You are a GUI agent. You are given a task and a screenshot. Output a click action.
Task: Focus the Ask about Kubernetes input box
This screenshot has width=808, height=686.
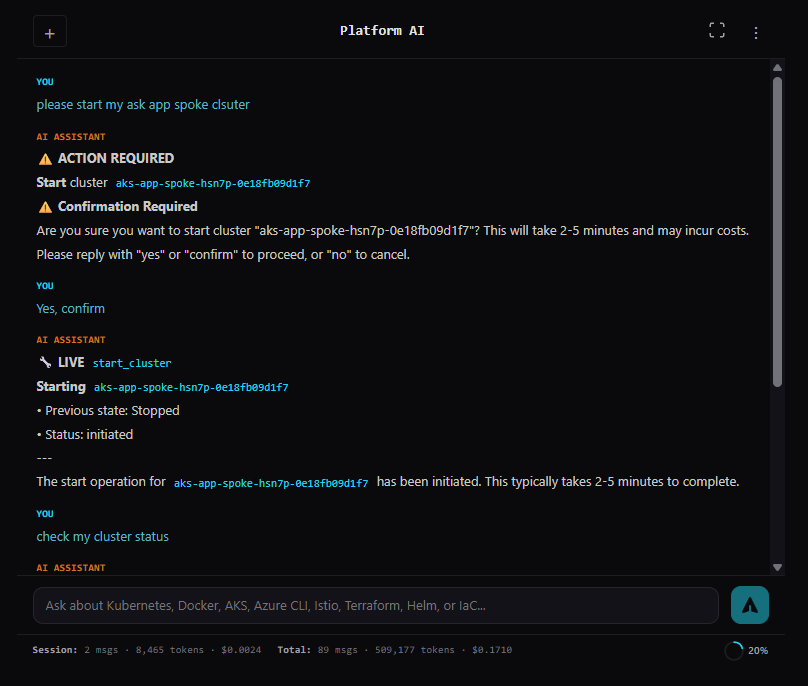click(x=375, y=605)
